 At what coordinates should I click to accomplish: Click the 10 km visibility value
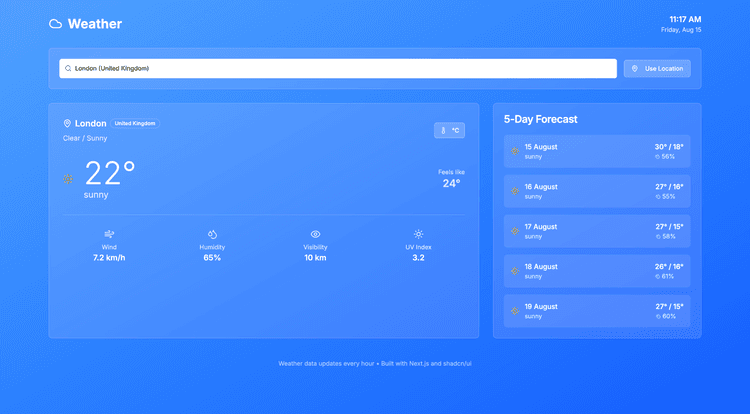tap(315, 258)
